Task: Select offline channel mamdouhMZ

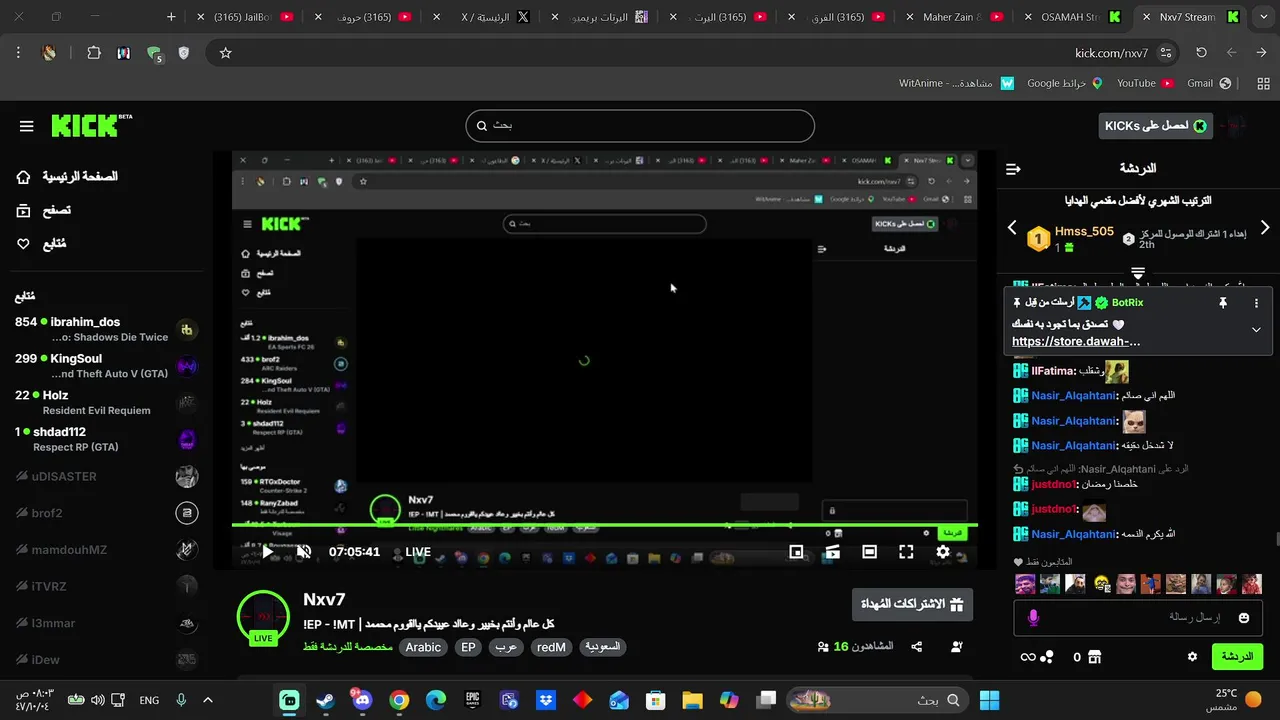Action: pos(105,549)
